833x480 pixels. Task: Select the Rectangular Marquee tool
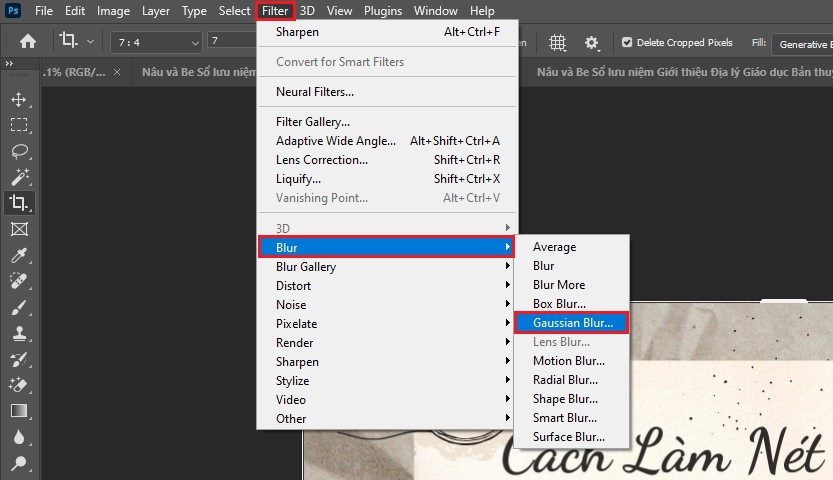pos(19,125)
